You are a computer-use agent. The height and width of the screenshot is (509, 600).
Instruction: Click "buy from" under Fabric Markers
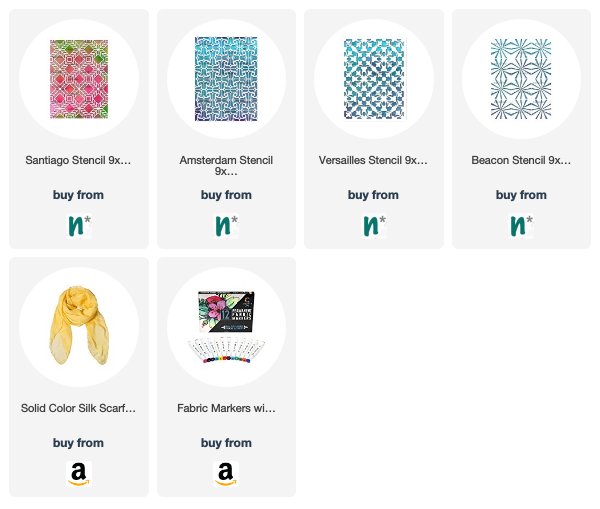click(226, 443)
